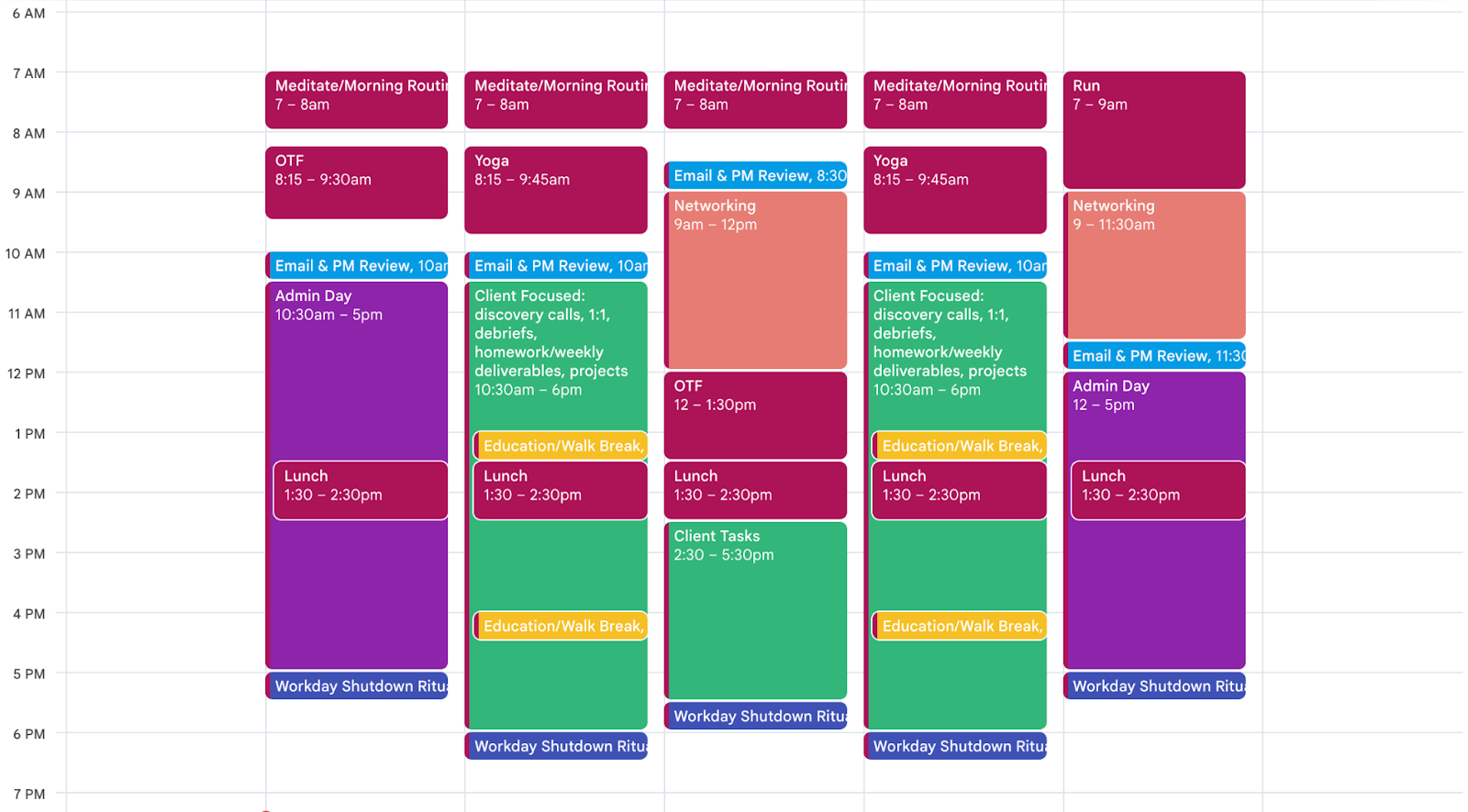The height and width of the screenshot is (812, 1468).
Task: Click the 7 AM time label
Action: pos(28,73)
